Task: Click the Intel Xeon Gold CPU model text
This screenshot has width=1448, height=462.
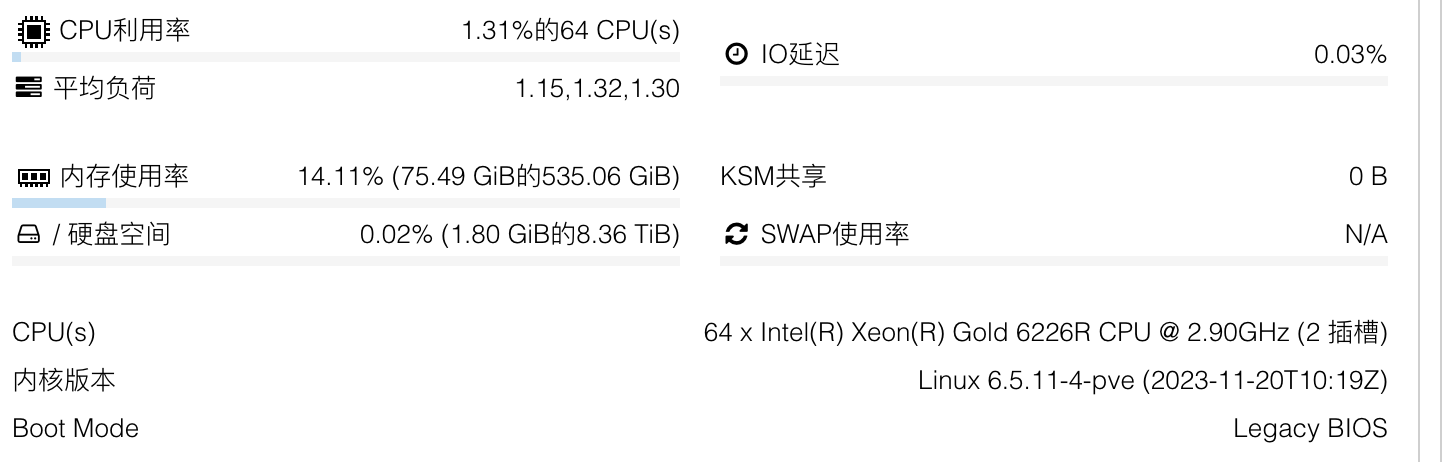Action: click(1045, 332)
